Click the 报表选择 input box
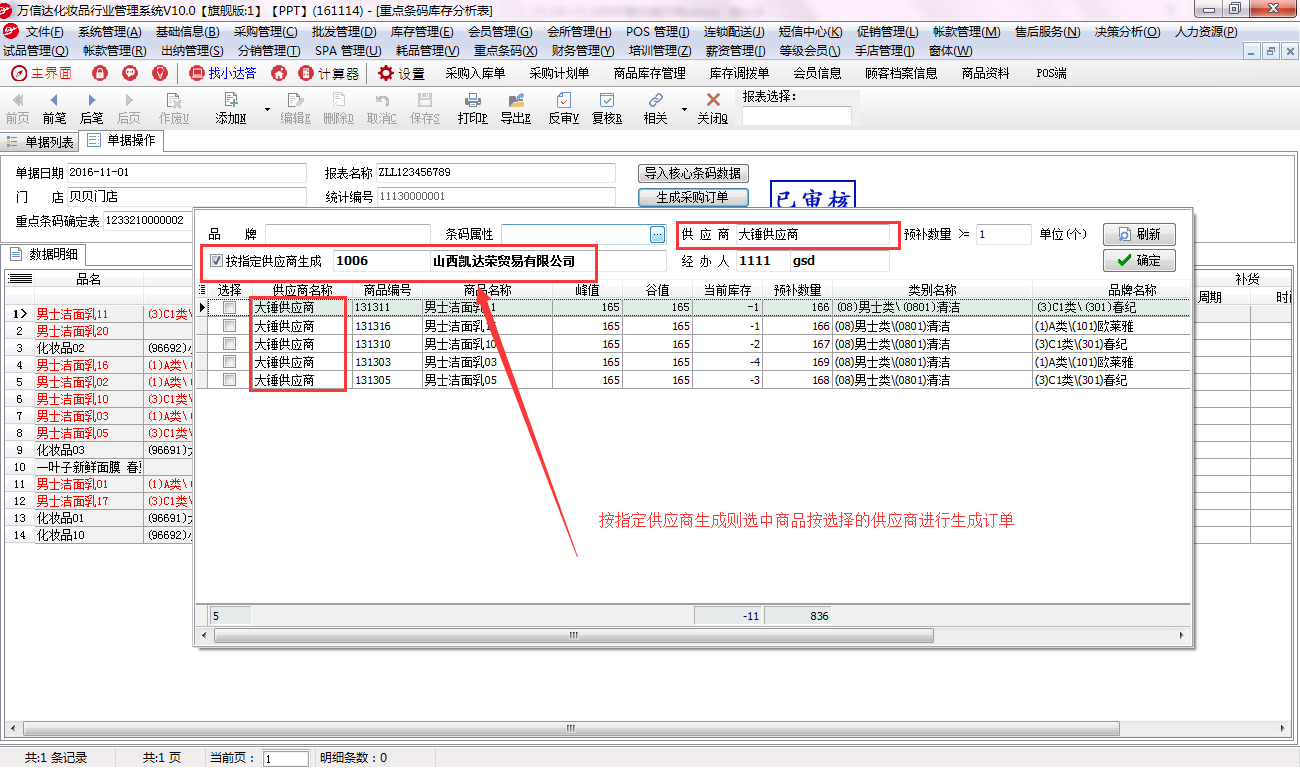This screenshot has width=1300, height=768. (x=796, y=116)
